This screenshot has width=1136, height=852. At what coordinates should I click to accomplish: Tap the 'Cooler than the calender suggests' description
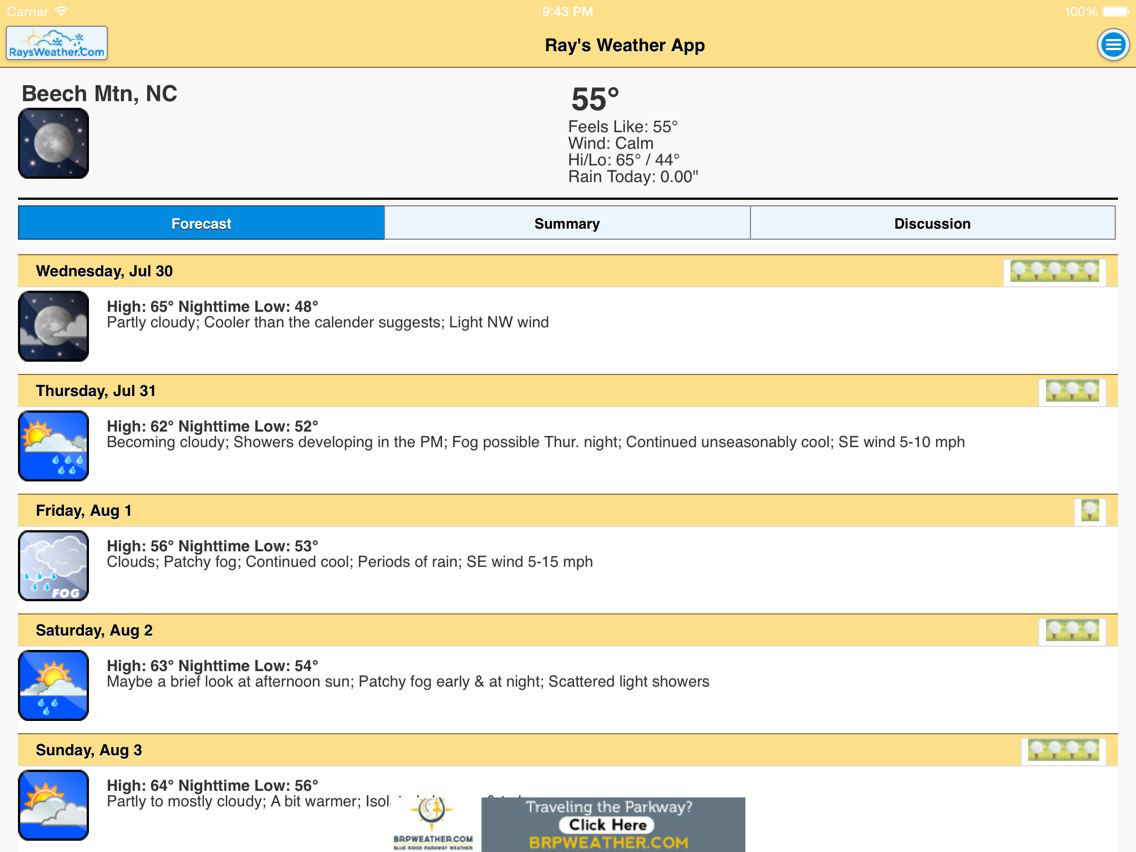(328, 322)
